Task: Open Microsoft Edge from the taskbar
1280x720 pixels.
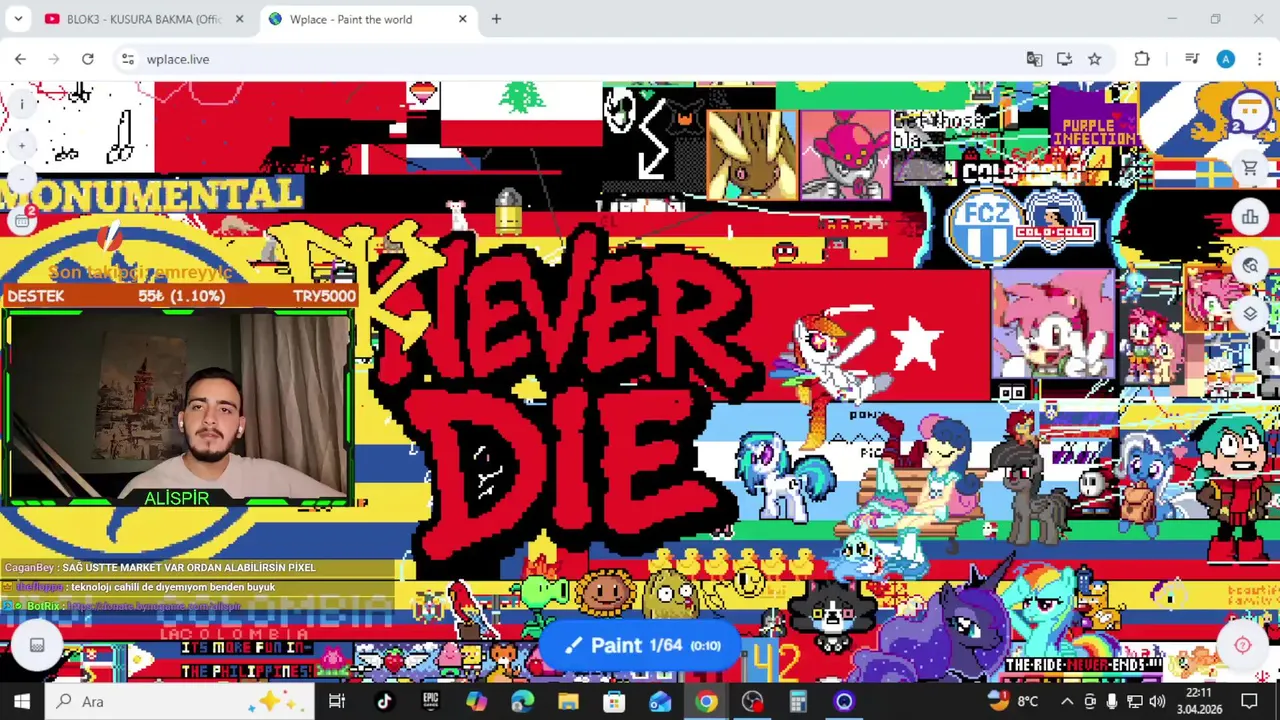Action: coord(522,701)
